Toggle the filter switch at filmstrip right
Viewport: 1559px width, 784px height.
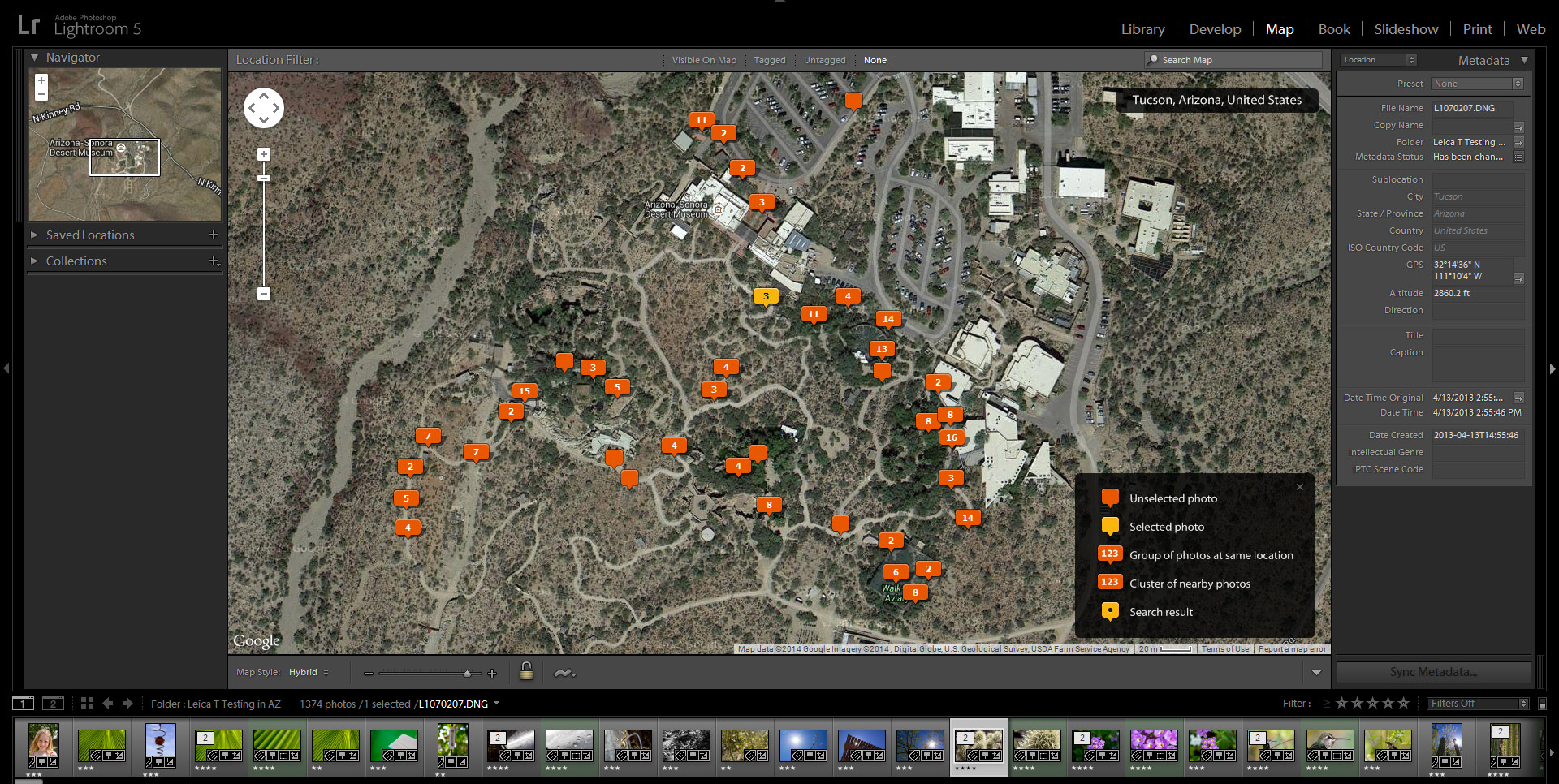tap(1542, 704)
